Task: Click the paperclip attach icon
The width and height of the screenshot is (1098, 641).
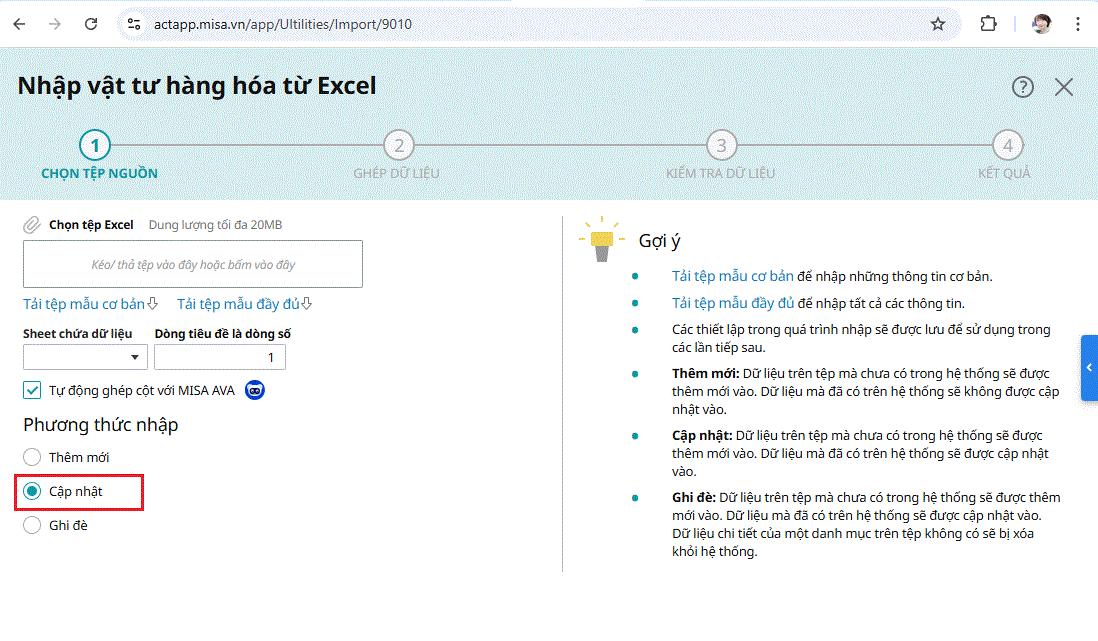Action: tap(32, 225)
